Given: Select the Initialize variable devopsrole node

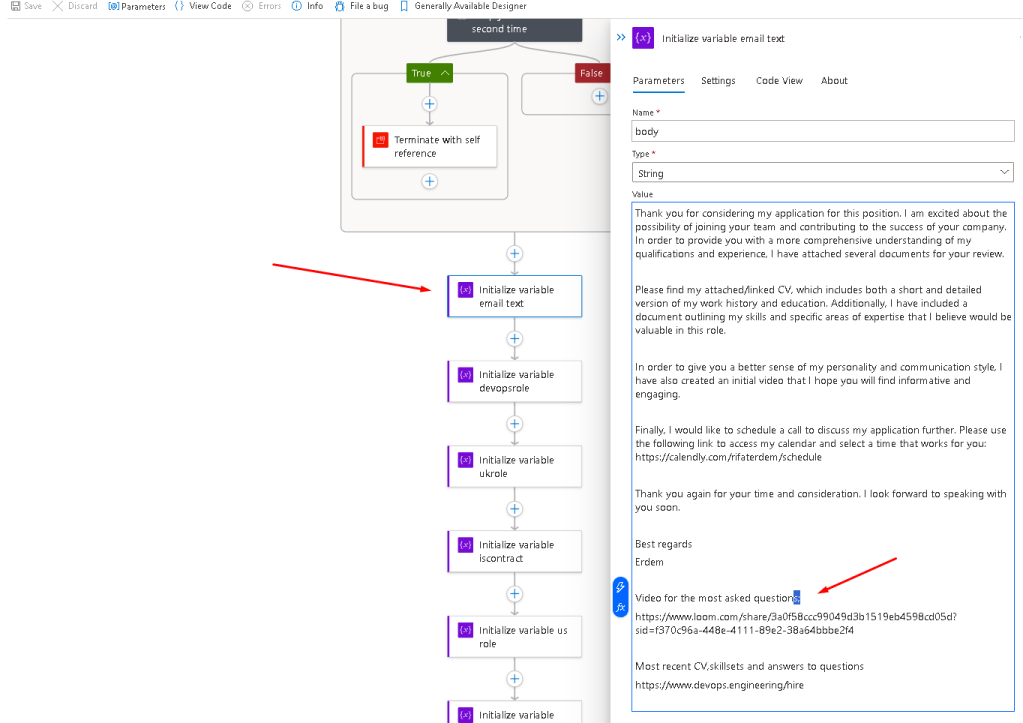Looking at the screenshot, I should tap(515, 381).
